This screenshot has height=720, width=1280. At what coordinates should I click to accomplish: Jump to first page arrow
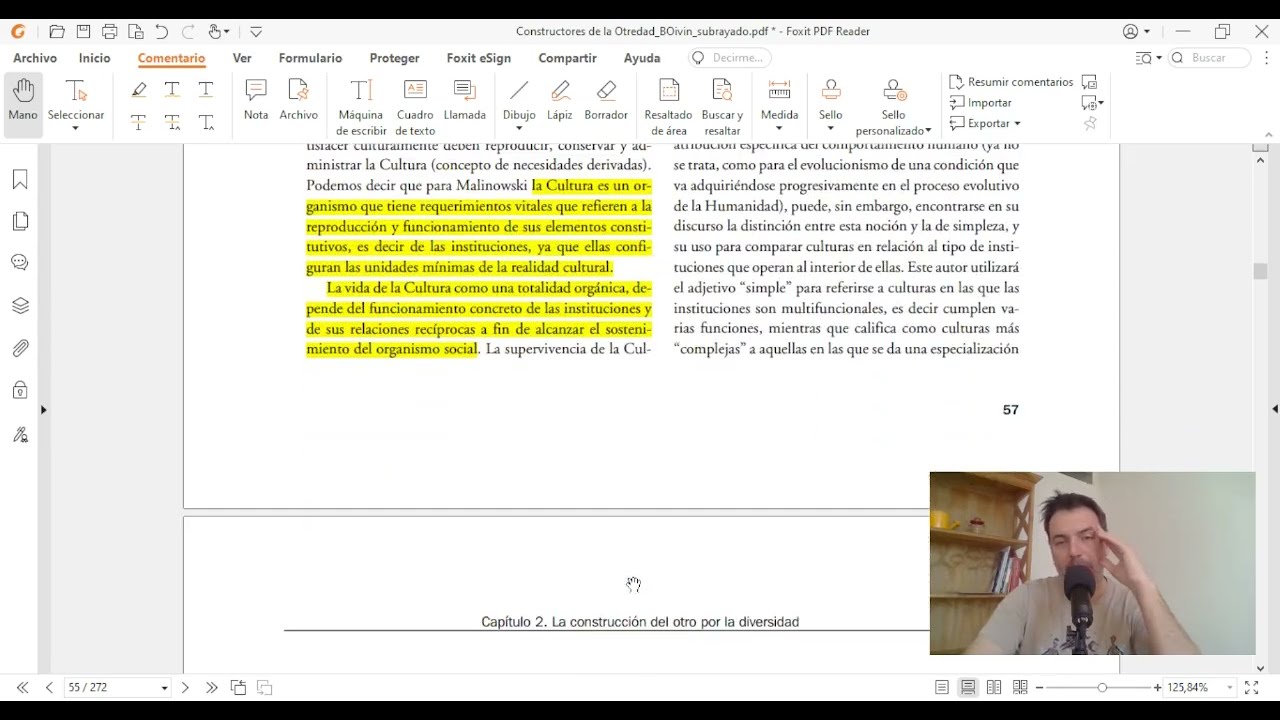(22, 688)
